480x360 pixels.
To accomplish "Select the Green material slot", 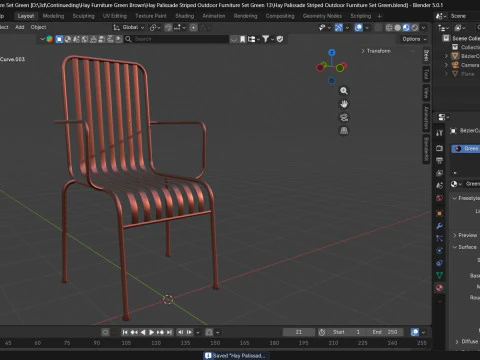I will [x=466, y=149].
